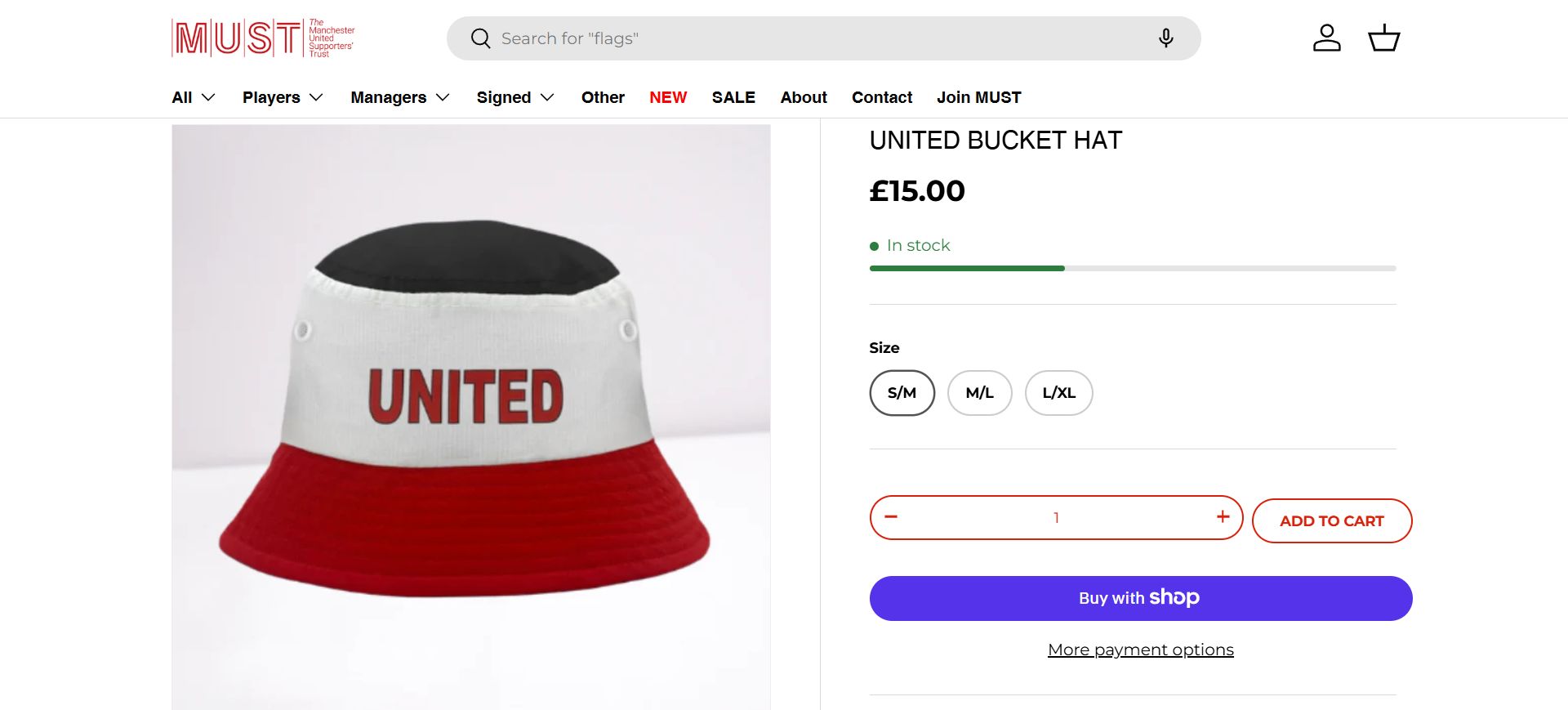Open the account profile icon
This screenshot has height=710, width=1568.
pyautogui.click(x=1326, y=38)
